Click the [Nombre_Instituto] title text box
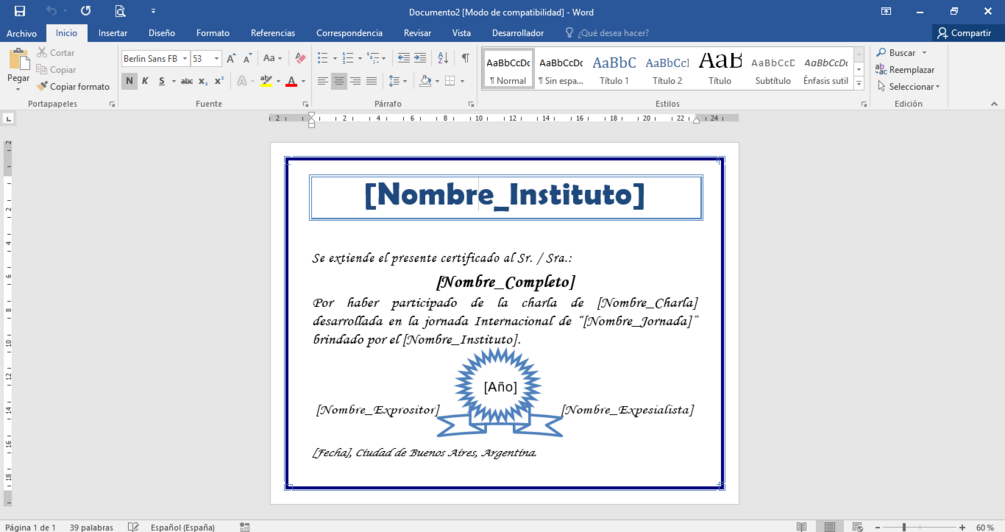 coord(506,197)
